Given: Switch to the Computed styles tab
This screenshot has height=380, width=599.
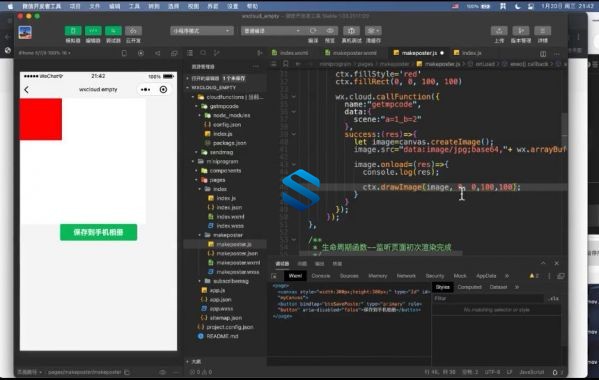Looking at the screenshot, I should coord(469,287).
